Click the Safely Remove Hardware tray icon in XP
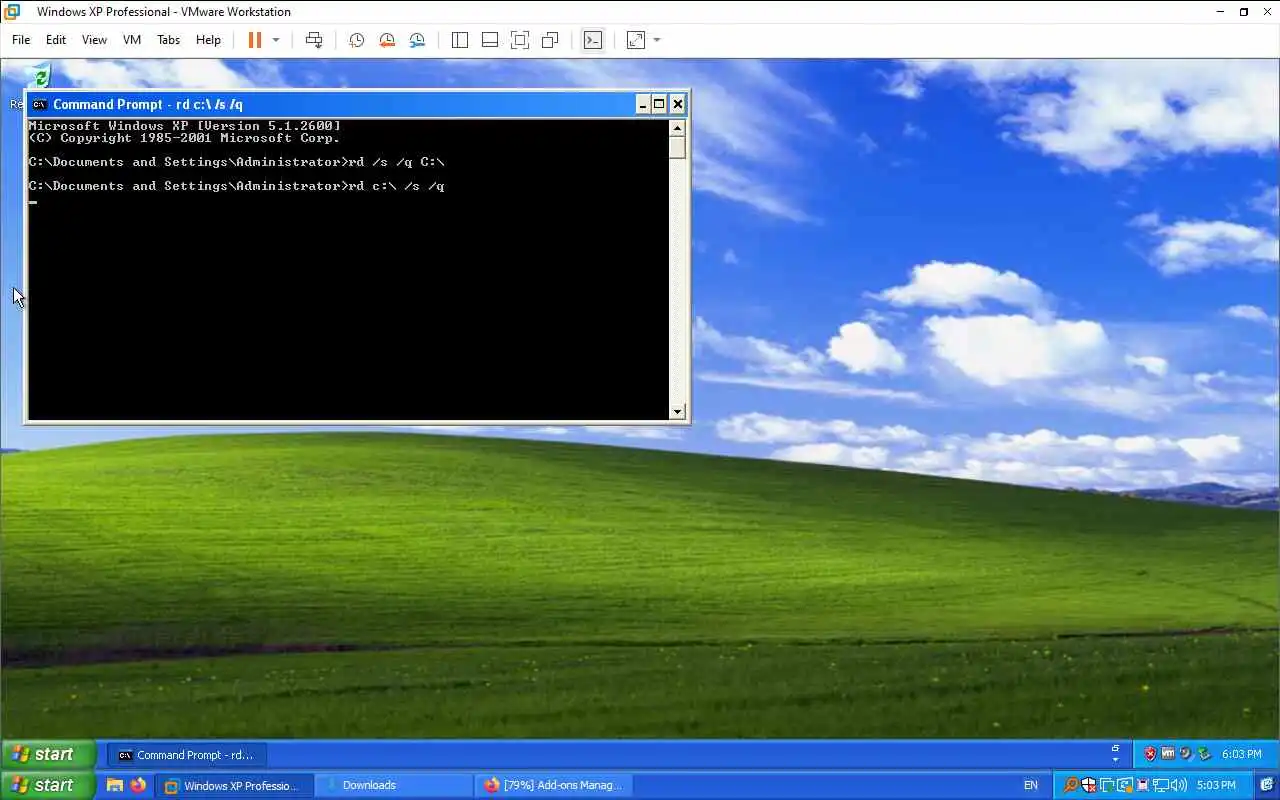Image resolution: width=1280 pixels, height=800 pixels. point(1204,754)
